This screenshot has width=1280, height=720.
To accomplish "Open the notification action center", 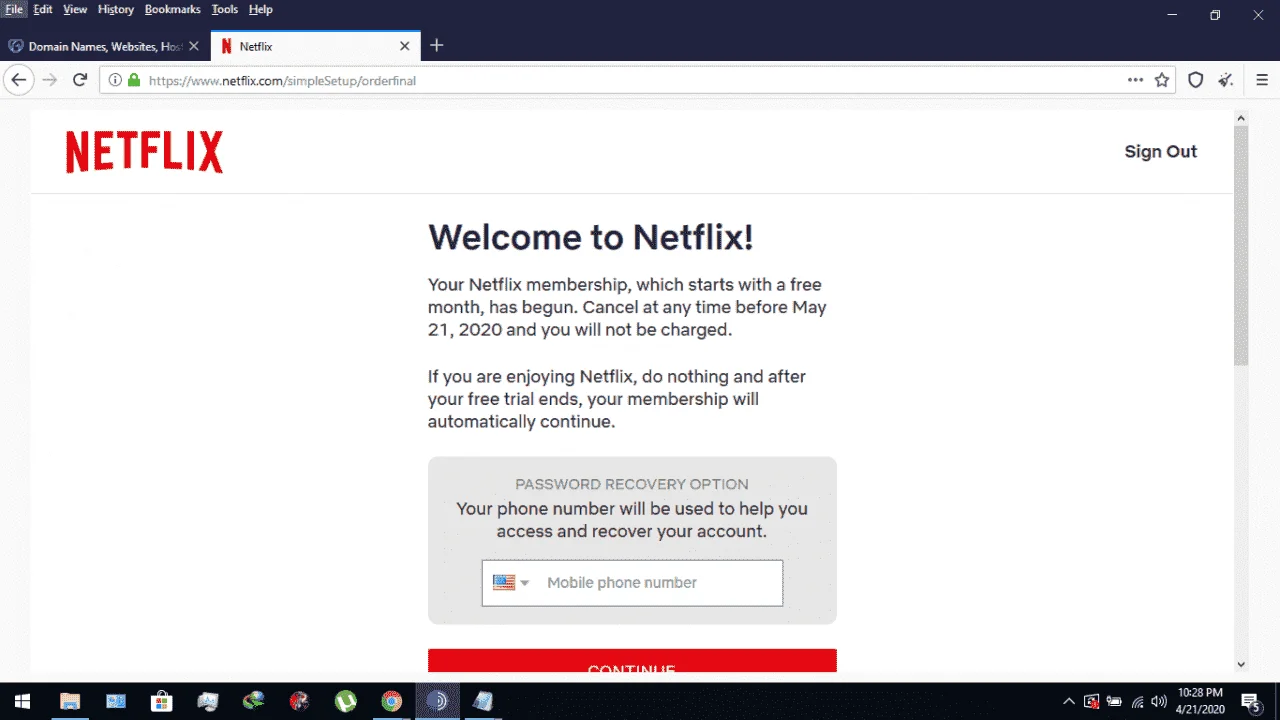I will (1251, 701).
